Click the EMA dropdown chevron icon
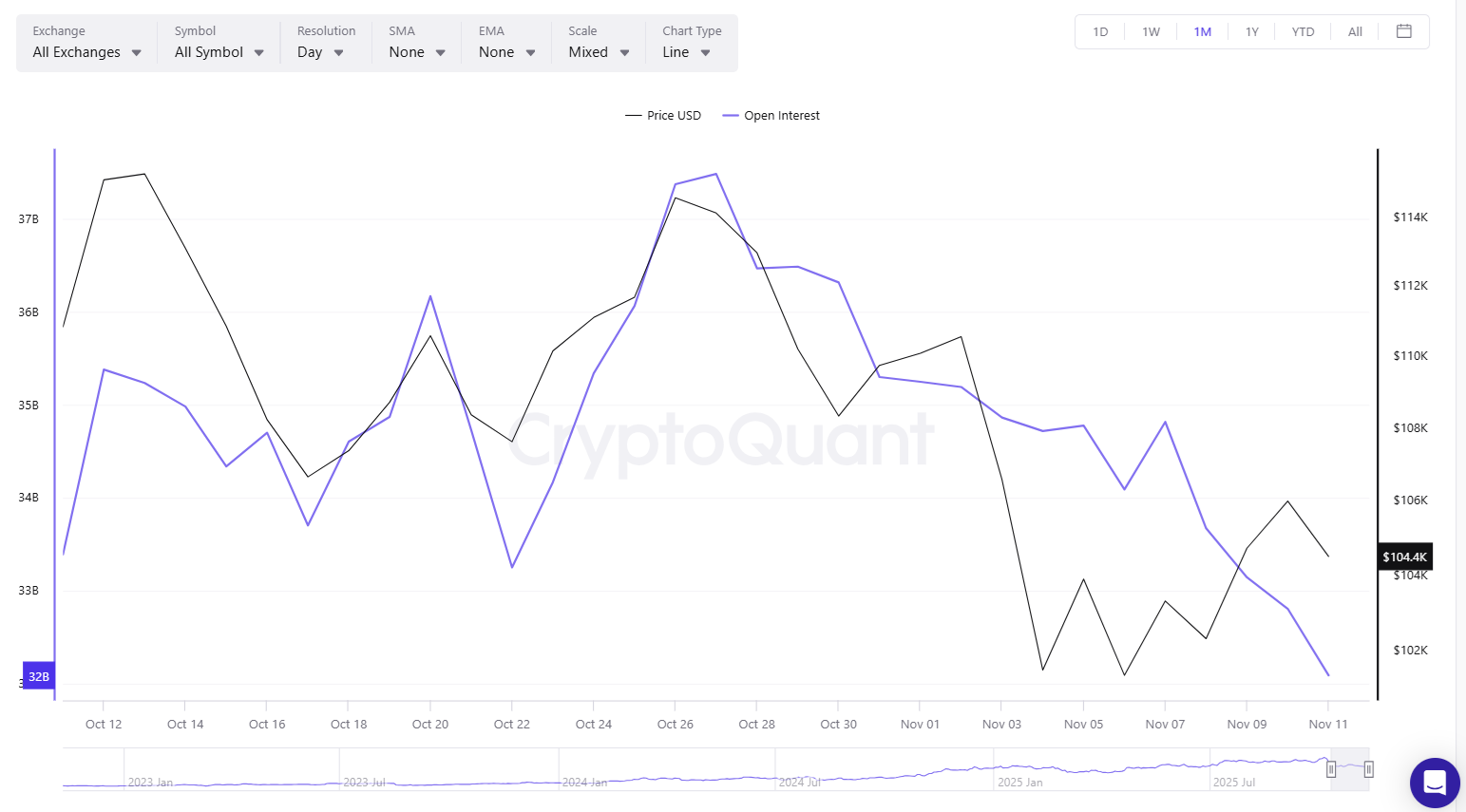This screenshot has height=812, width=1466. (529, 52)
